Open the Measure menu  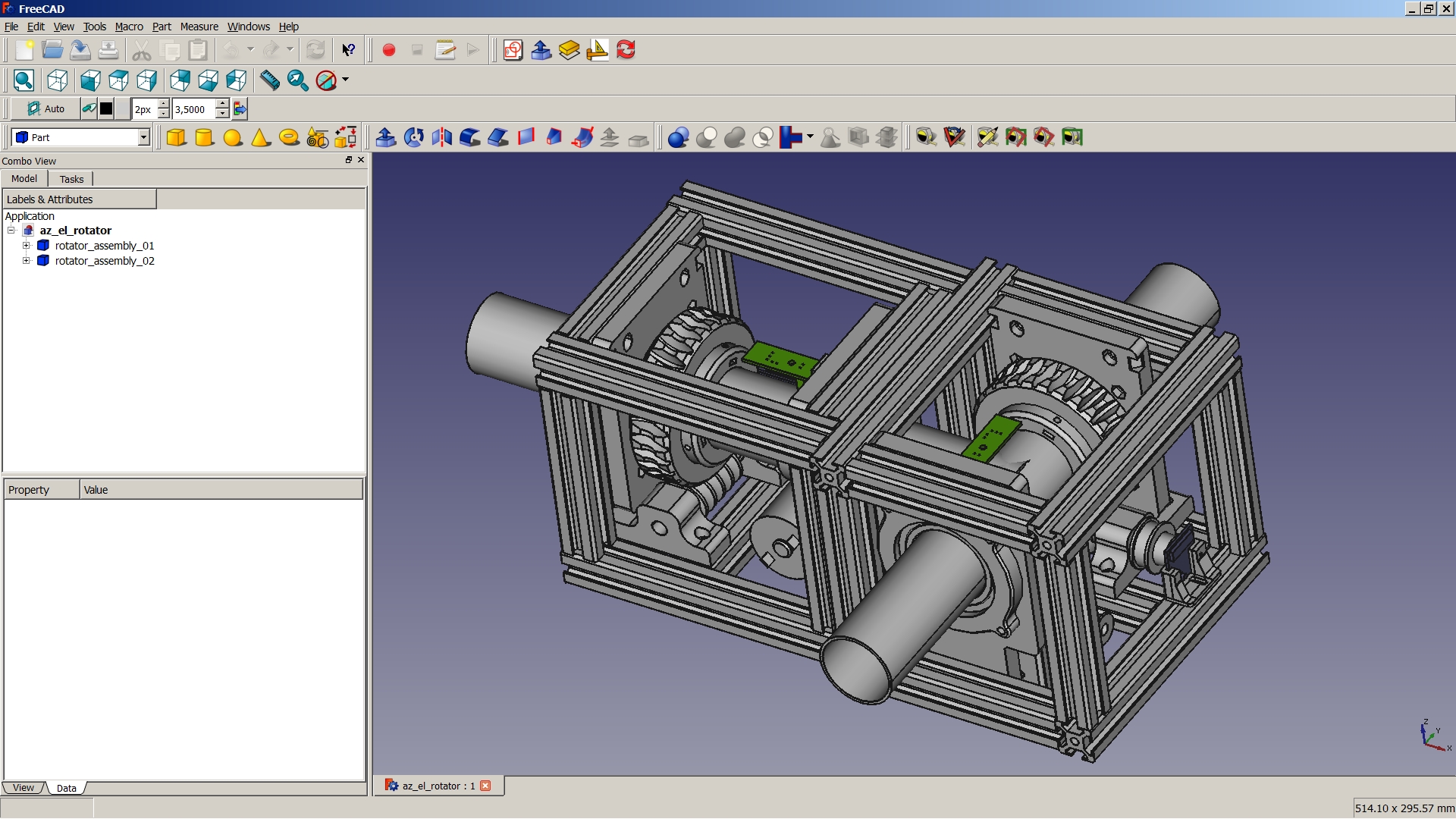click(x=199, y=27)
